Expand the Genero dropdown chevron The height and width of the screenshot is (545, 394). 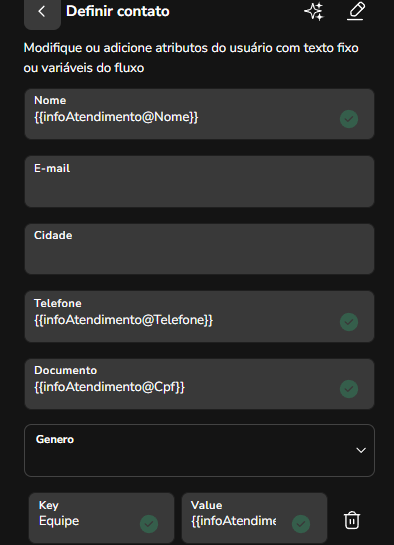pyautogui.click(x=361, y=450)
